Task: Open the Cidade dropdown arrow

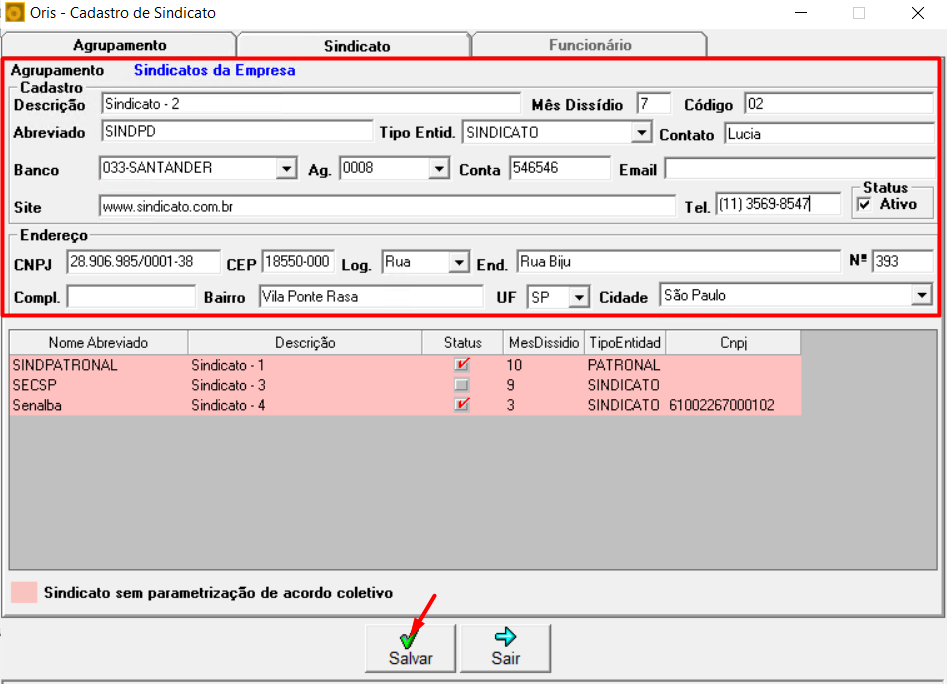Action: pyautogui.click(x=922, y=295)
